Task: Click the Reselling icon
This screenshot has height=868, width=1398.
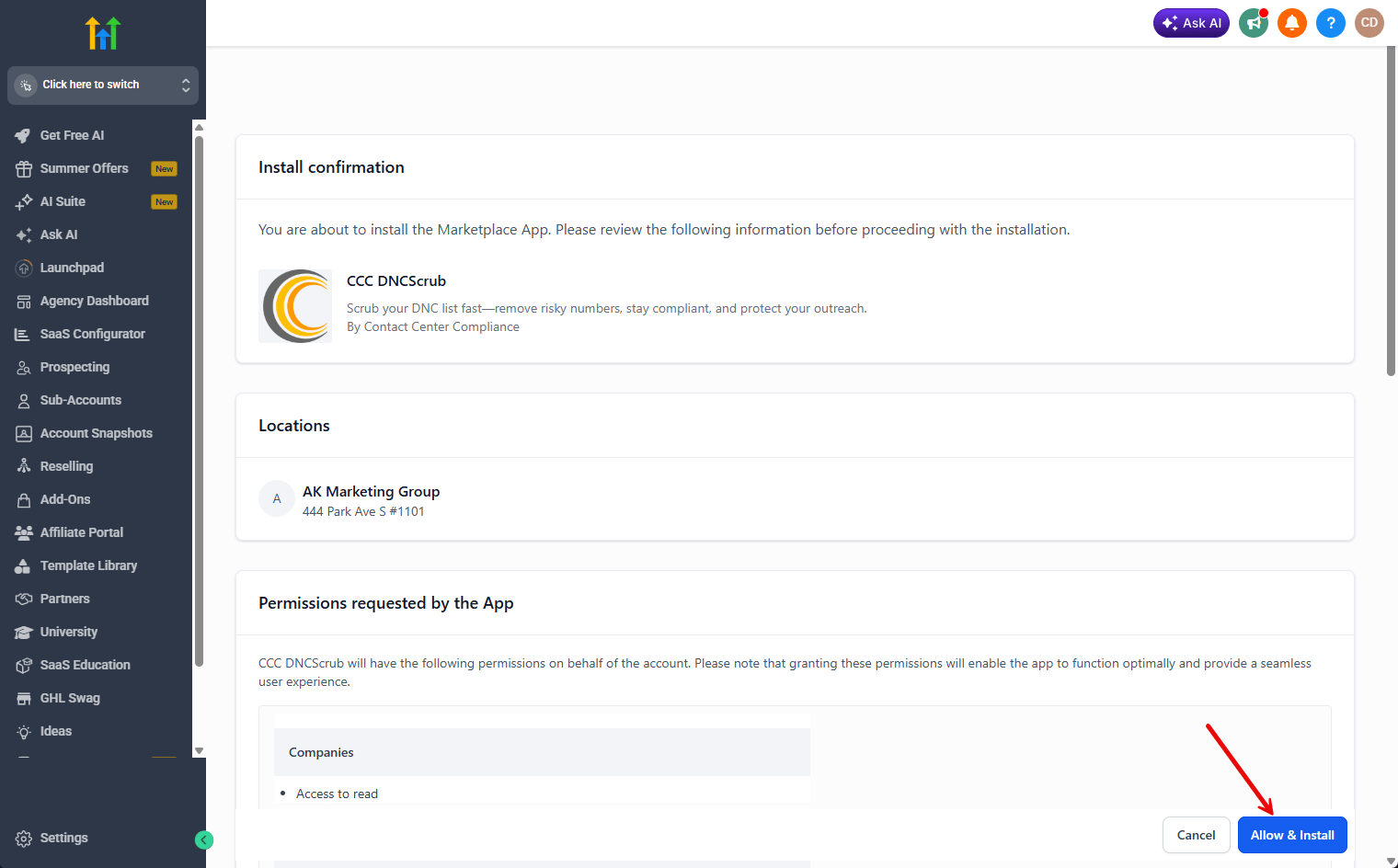Action: pos(24,466)
